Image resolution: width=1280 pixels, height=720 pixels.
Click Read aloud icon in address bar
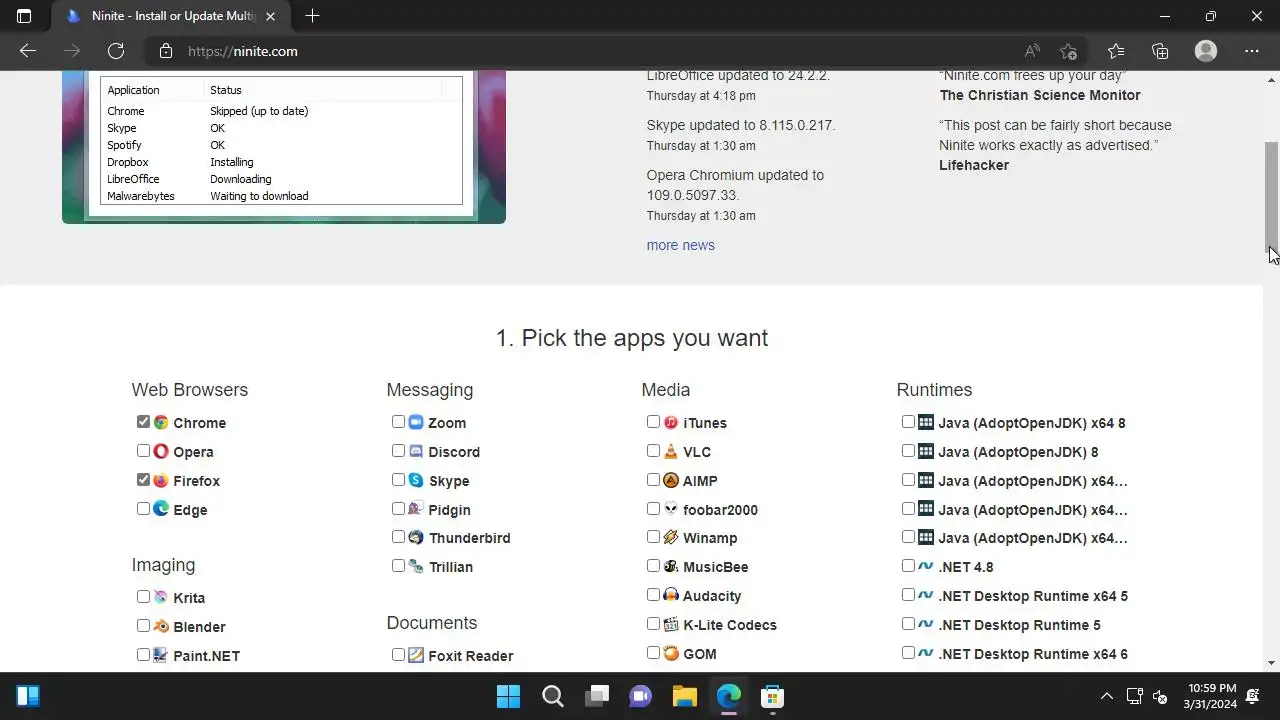tap(1032, 51)
